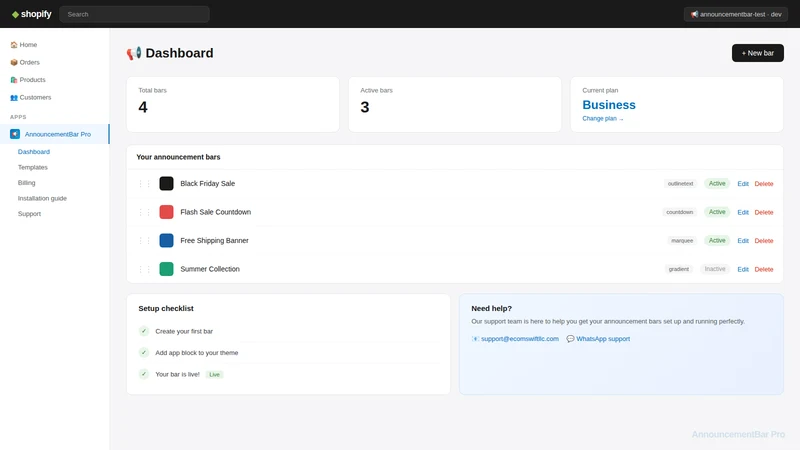Open the Support submenu item
Screen dimensions: 800x450
click(29, 214)
